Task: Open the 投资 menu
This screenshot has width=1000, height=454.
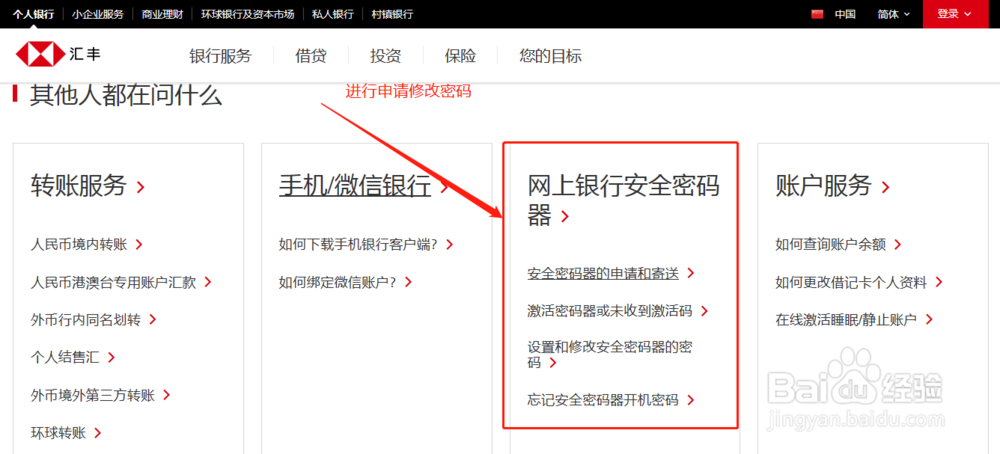Action: coord(385,56)
